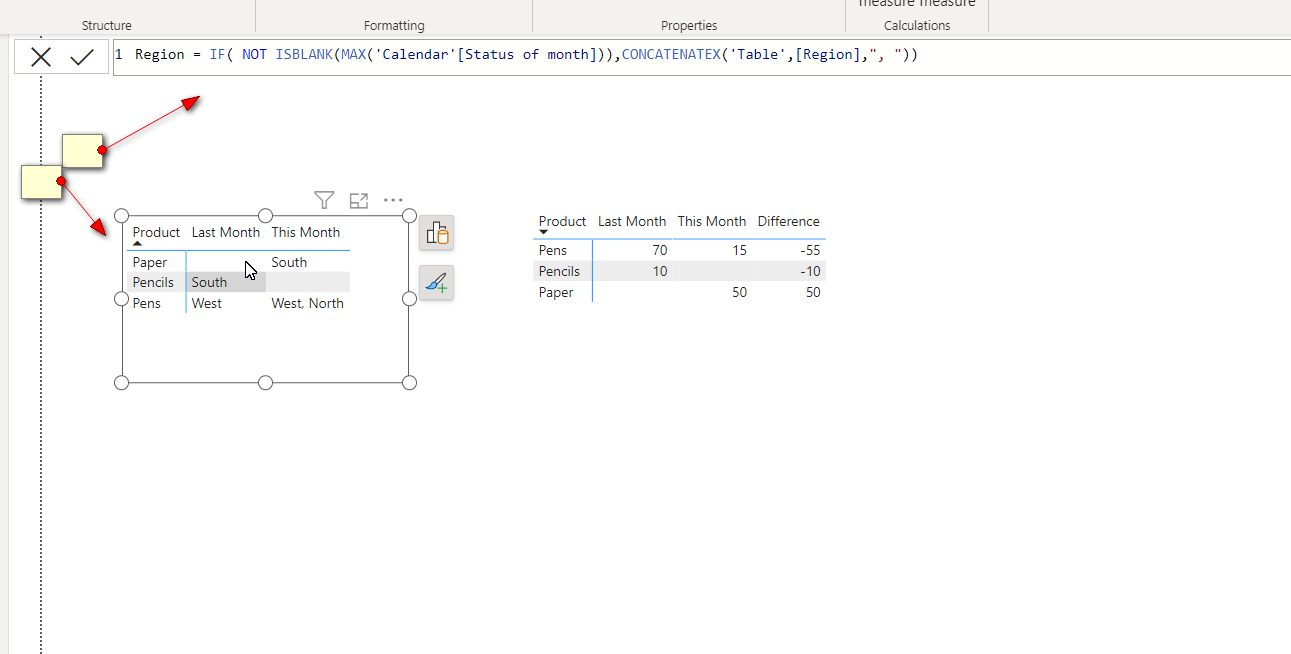Click Pens in the Difference table
The image size is (1291, 654).
552,250
